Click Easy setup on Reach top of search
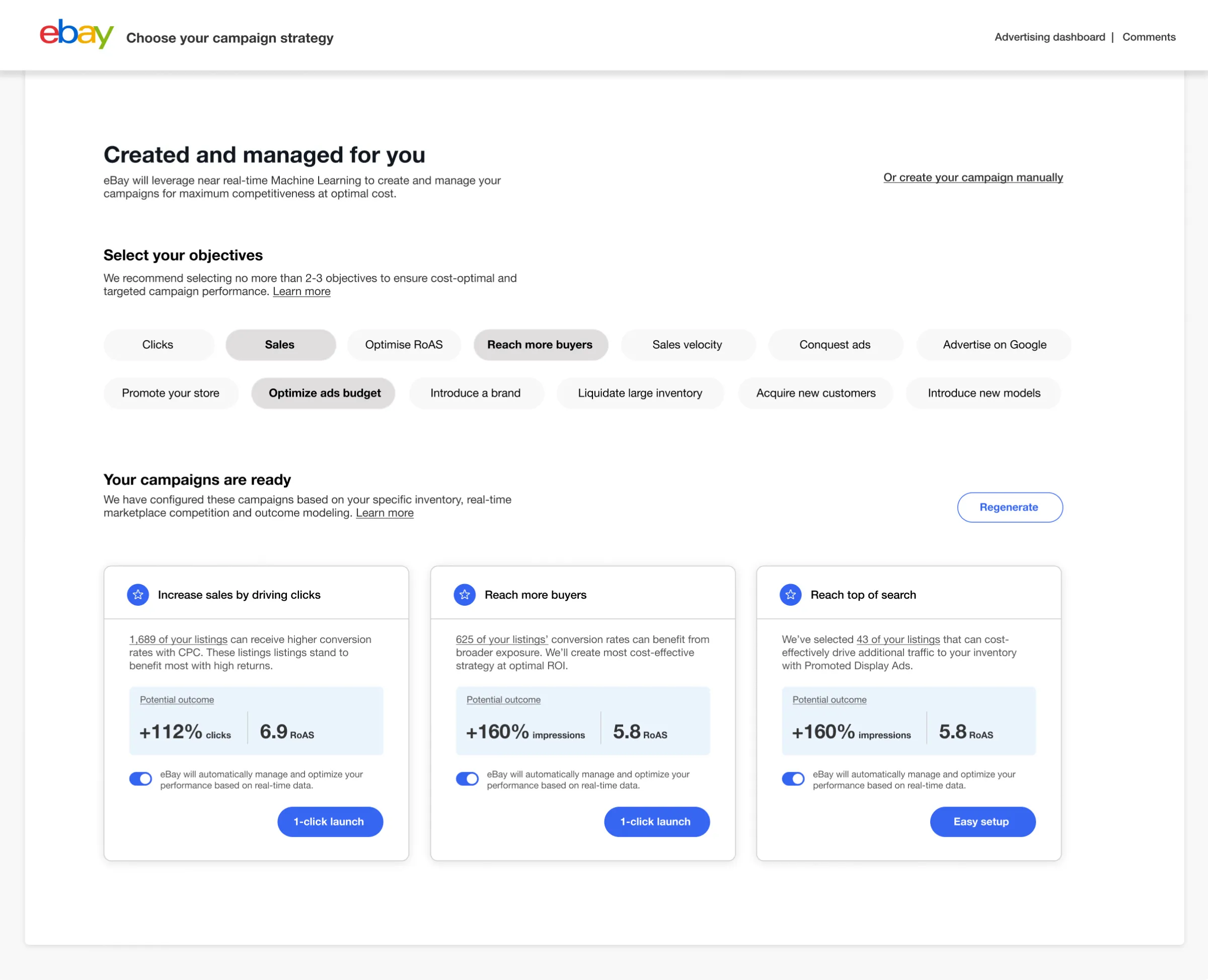The height and width of the screenshot is (980, 1208). [x=983, y=822]
